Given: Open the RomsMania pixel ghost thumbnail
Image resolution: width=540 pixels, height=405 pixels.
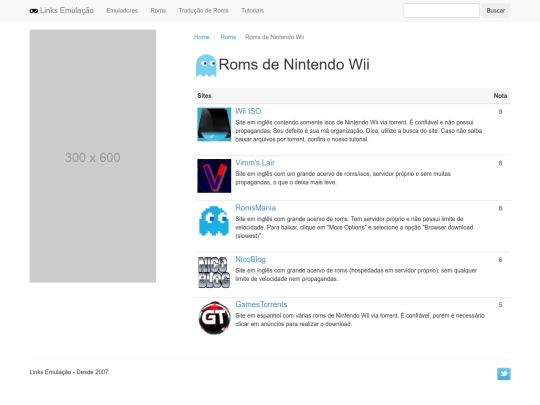Looking at the screenshot, I should coord(214,221).
